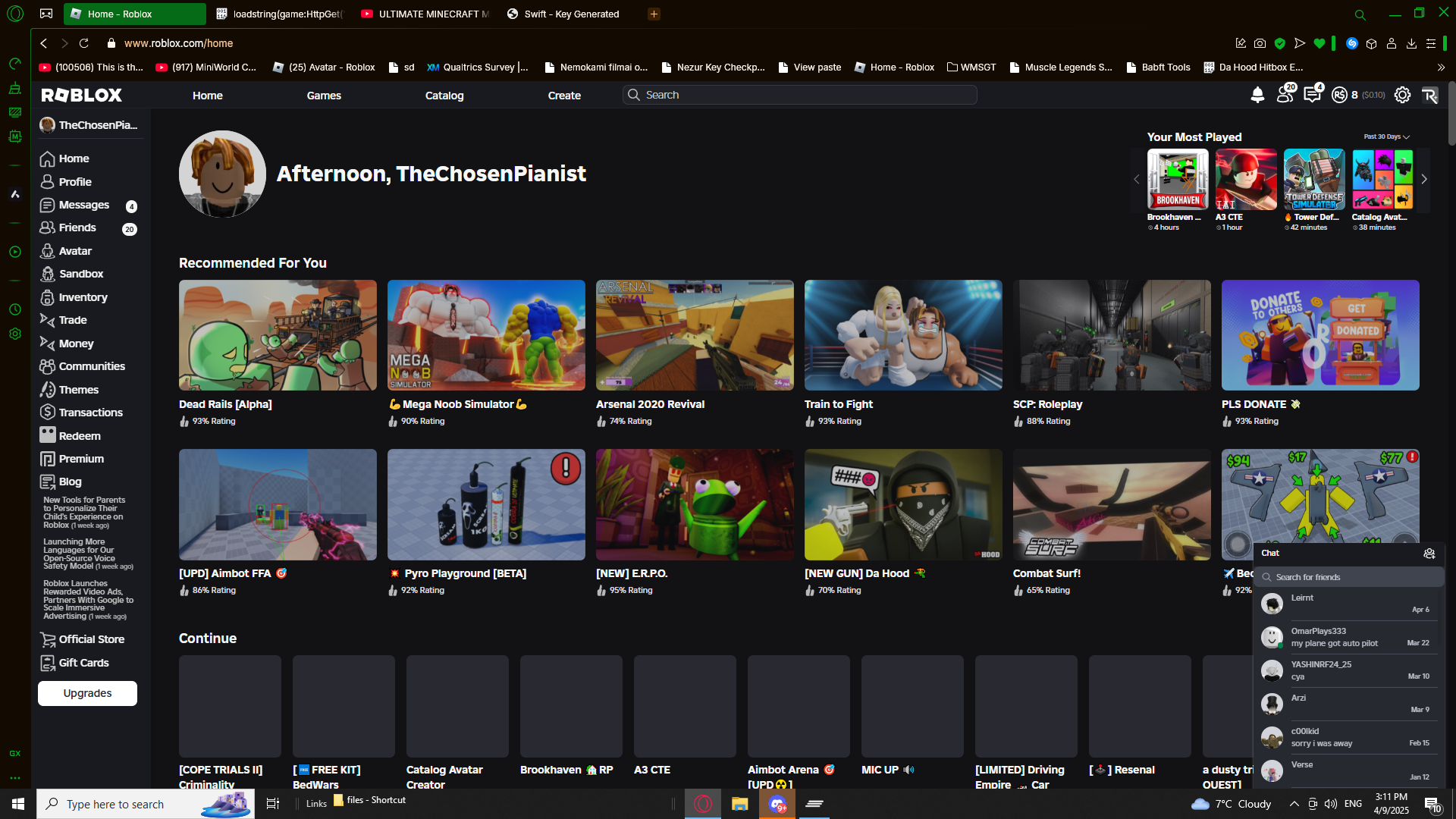Open friend requests icon in top bar

tap(1285, 95)
